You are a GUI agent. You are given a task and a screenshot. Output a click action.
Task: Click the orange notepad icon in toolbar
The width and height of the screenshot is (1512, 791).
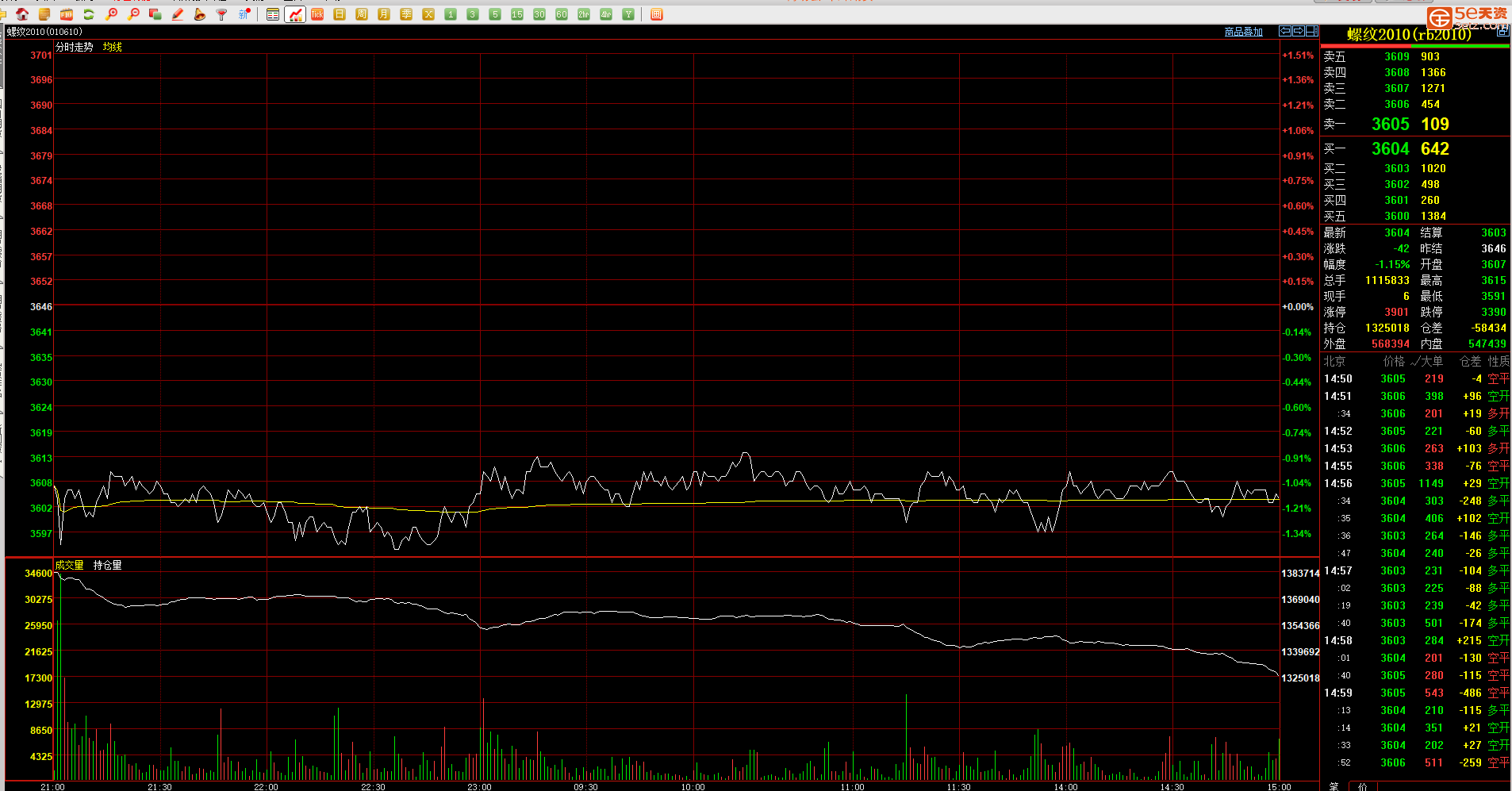[44, 14]
